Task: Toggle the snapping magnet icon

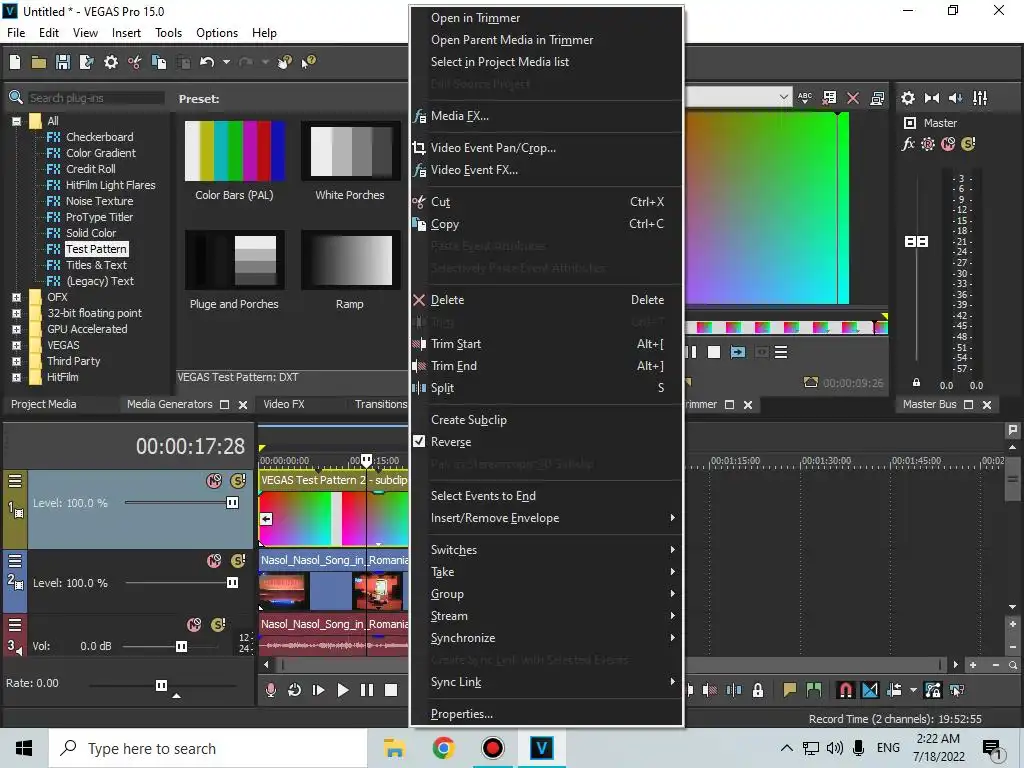Action: (845, 690)
